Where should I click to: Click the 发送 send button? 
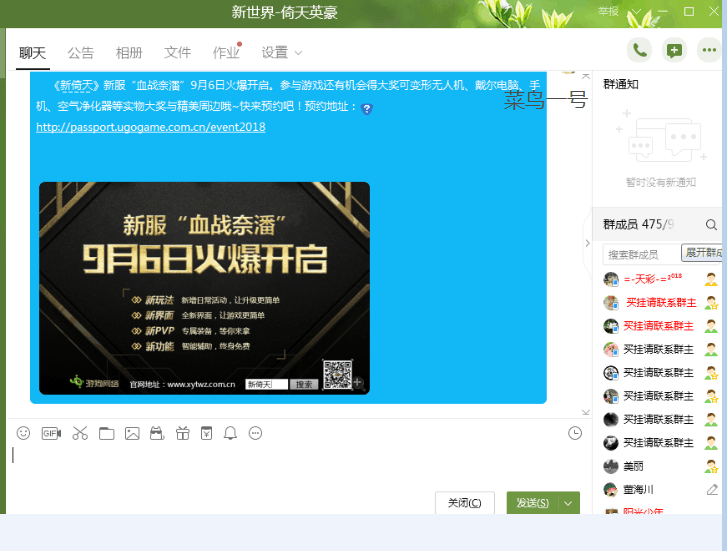(x=531, y=503)
